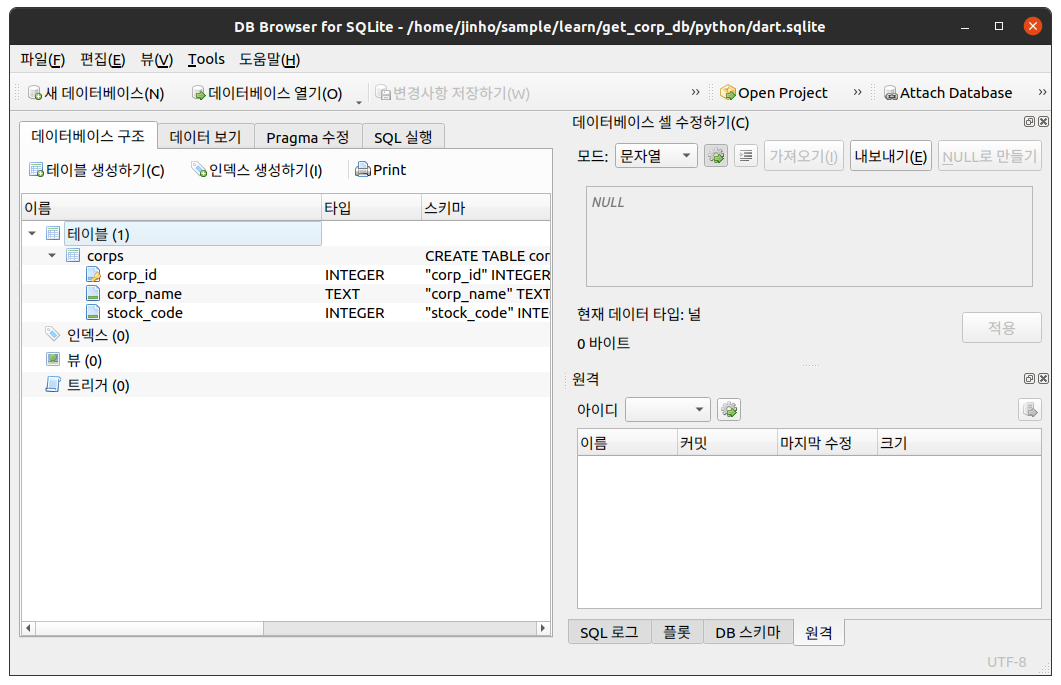
Task: Switch to the 플롯 tab
Action: point(677,632)
